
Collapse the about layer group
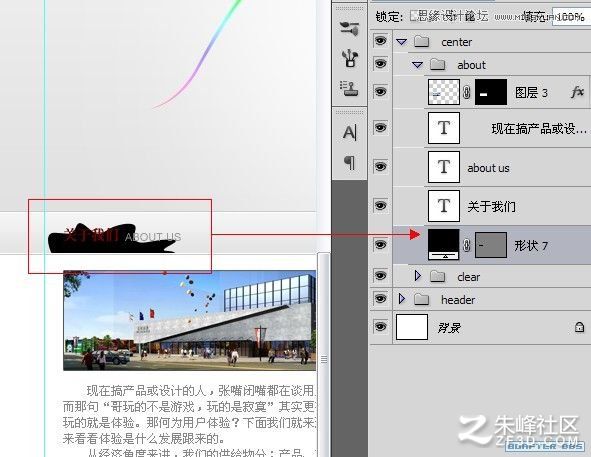tap(417, 65)
